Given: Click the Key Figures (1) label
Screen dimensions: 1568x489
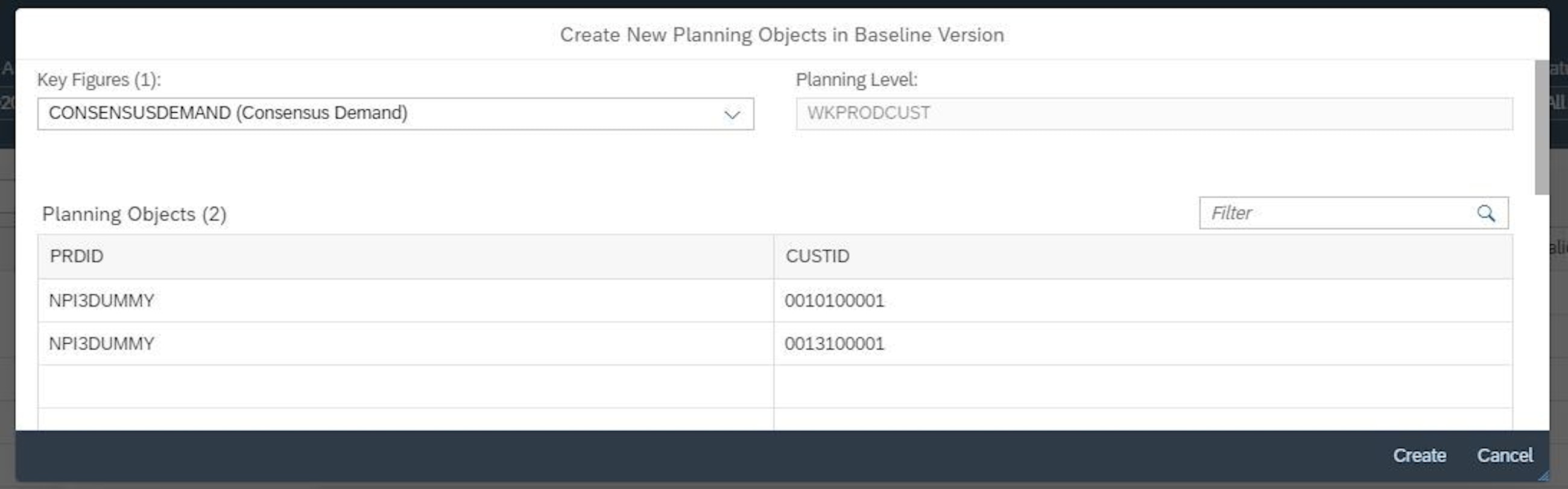Looking at the screenshot, I should click(100, 80).
